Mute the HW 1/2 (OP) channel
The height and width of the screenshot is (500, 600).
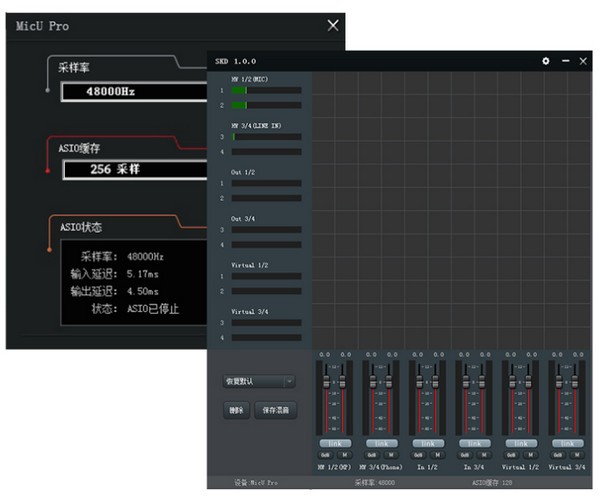pyautogui.click(x=342, y=454)
